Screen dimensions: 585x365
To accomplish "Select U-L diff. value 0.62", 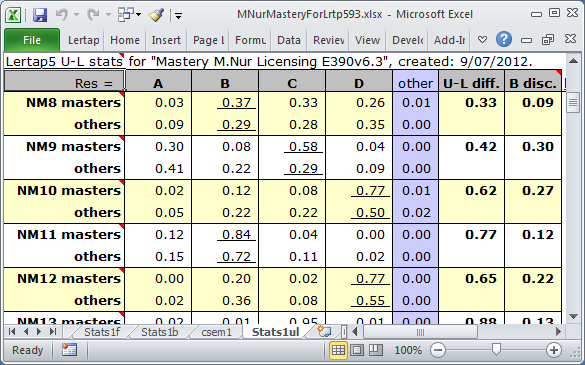I will pos(471,191).
